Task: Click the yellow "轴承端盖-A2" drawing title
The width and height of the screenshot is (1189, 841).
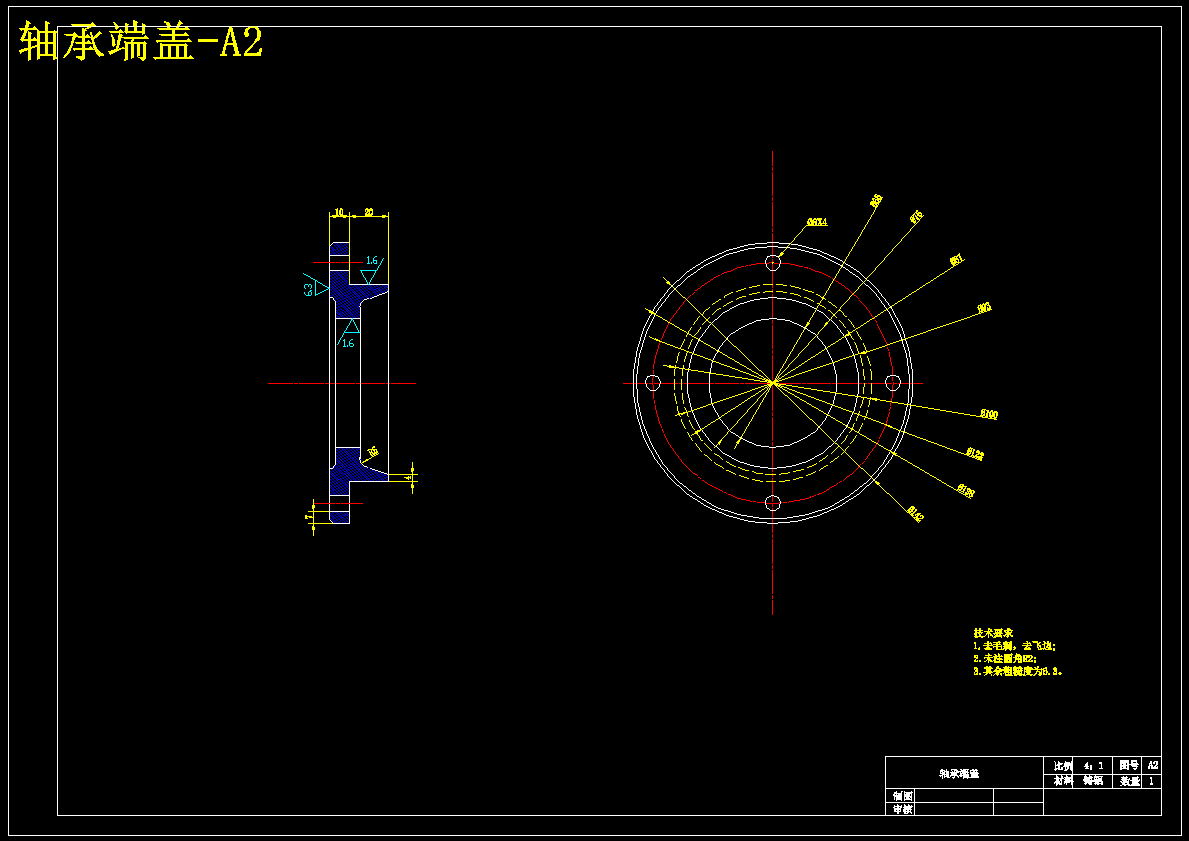Action: click(141, 41)
